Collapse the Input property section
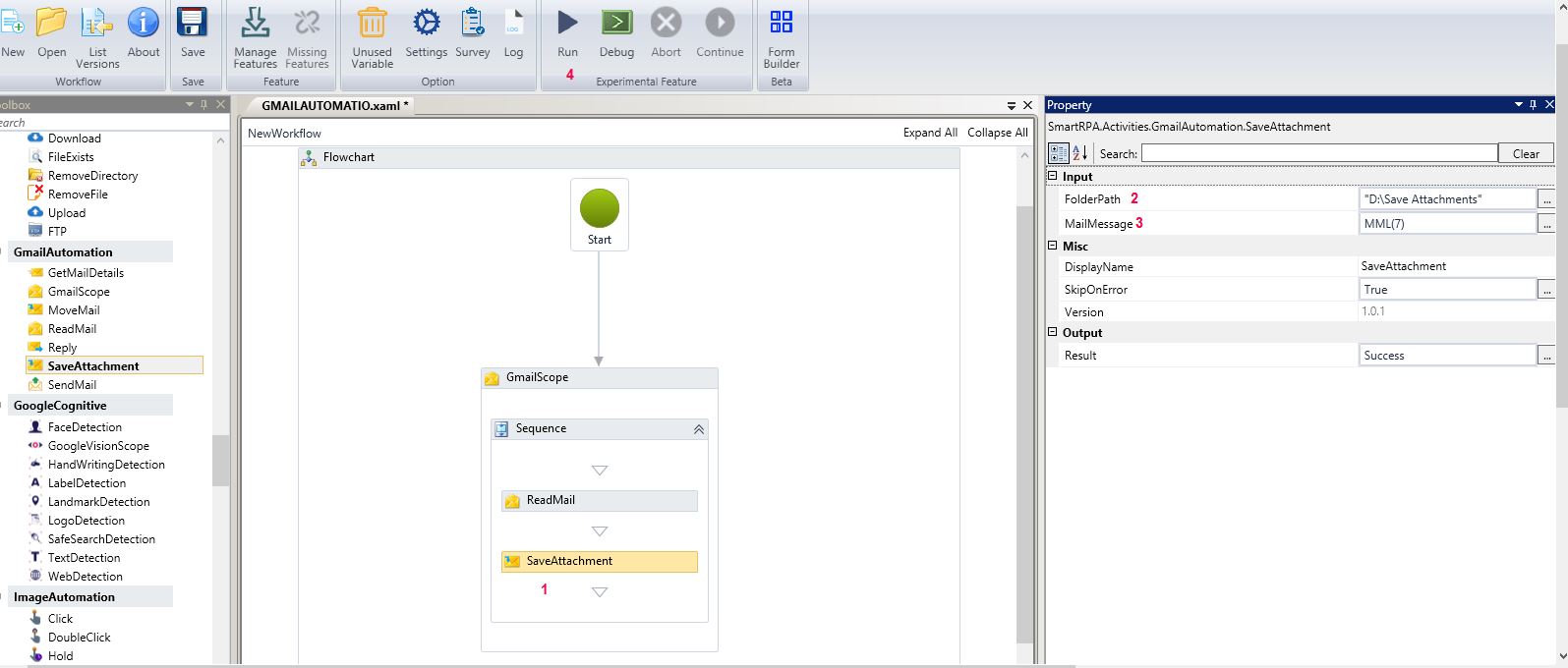This screenshot has width=1568, height=668. point(1053,177)
